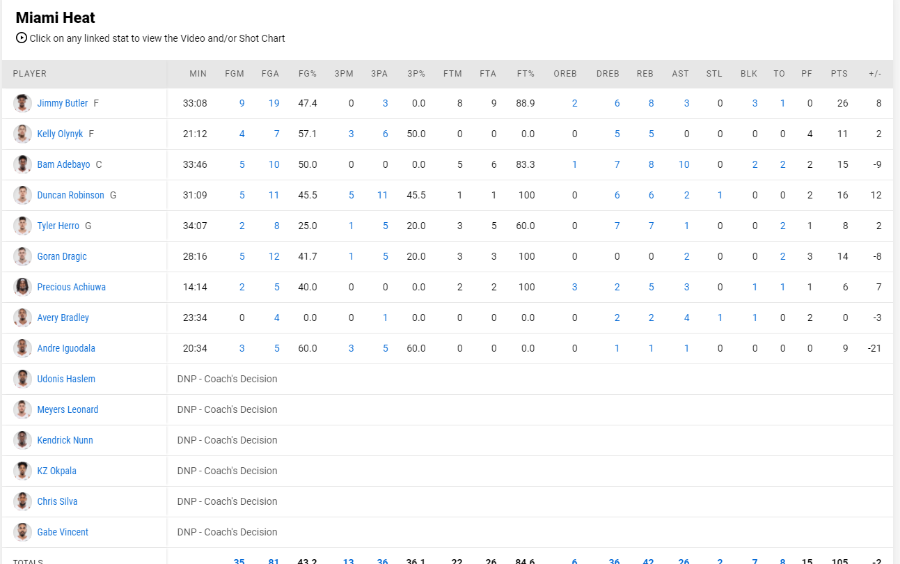The width and height of the screenshot is (900, 564).
Task: Click the BLK column header
Action: point(748,73)
